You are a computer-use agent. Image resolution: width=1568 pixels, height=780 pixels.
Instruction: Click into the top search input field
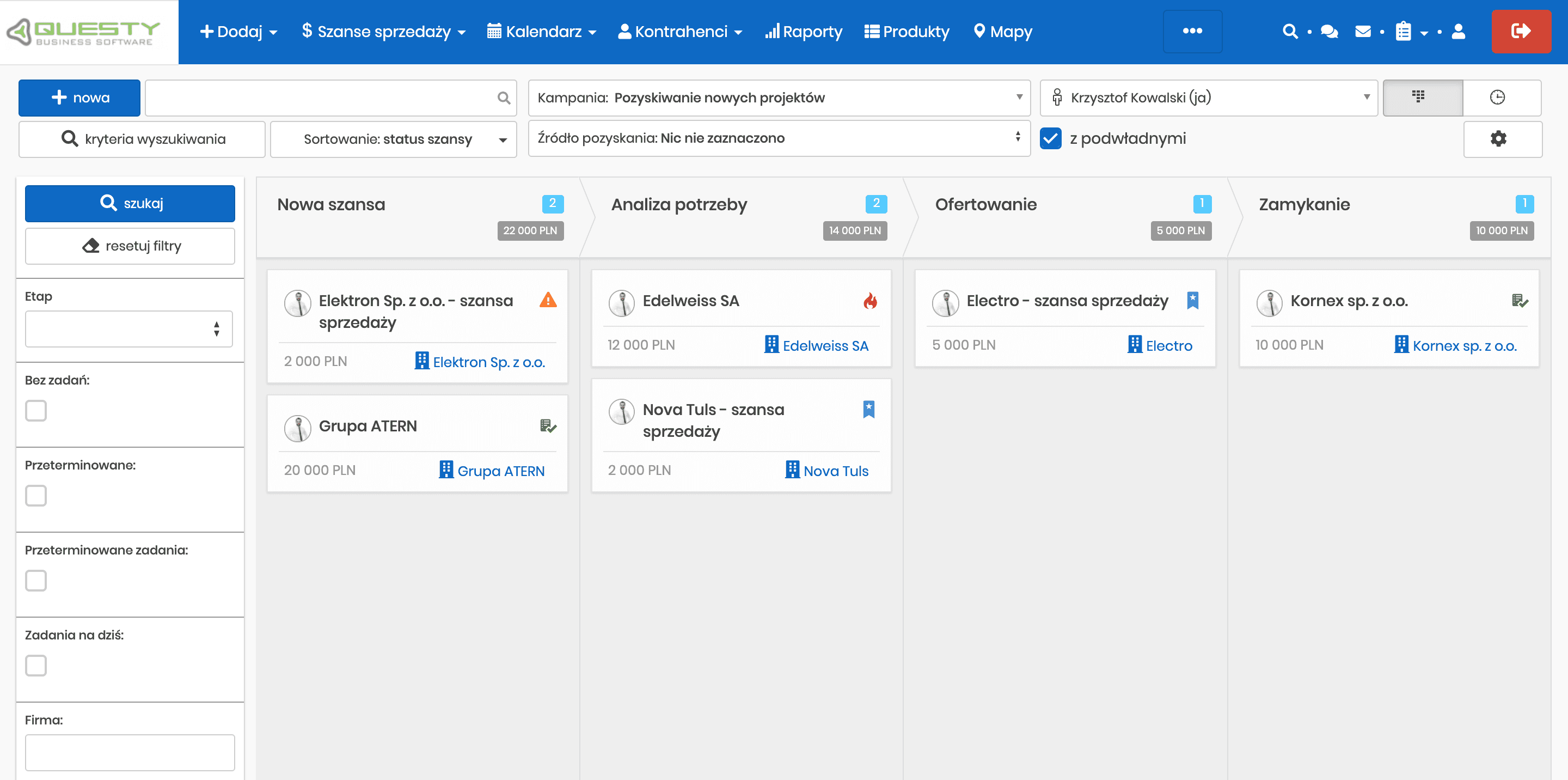330,97
